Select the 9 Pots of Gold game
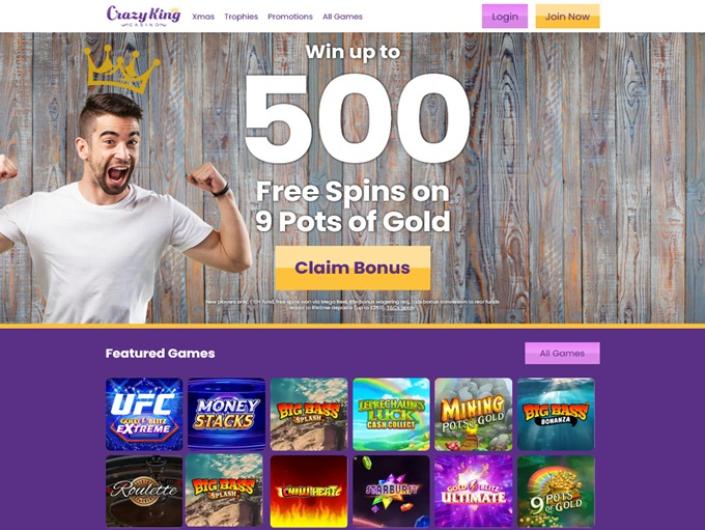The width and height of the screenshot is (705, 530). 556,491
